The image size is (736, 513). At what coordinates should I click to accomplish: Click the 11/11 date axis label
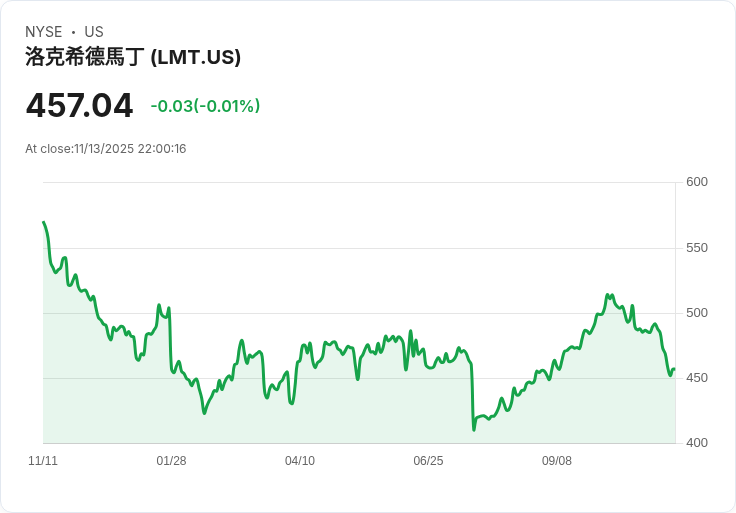click(43, 461)
